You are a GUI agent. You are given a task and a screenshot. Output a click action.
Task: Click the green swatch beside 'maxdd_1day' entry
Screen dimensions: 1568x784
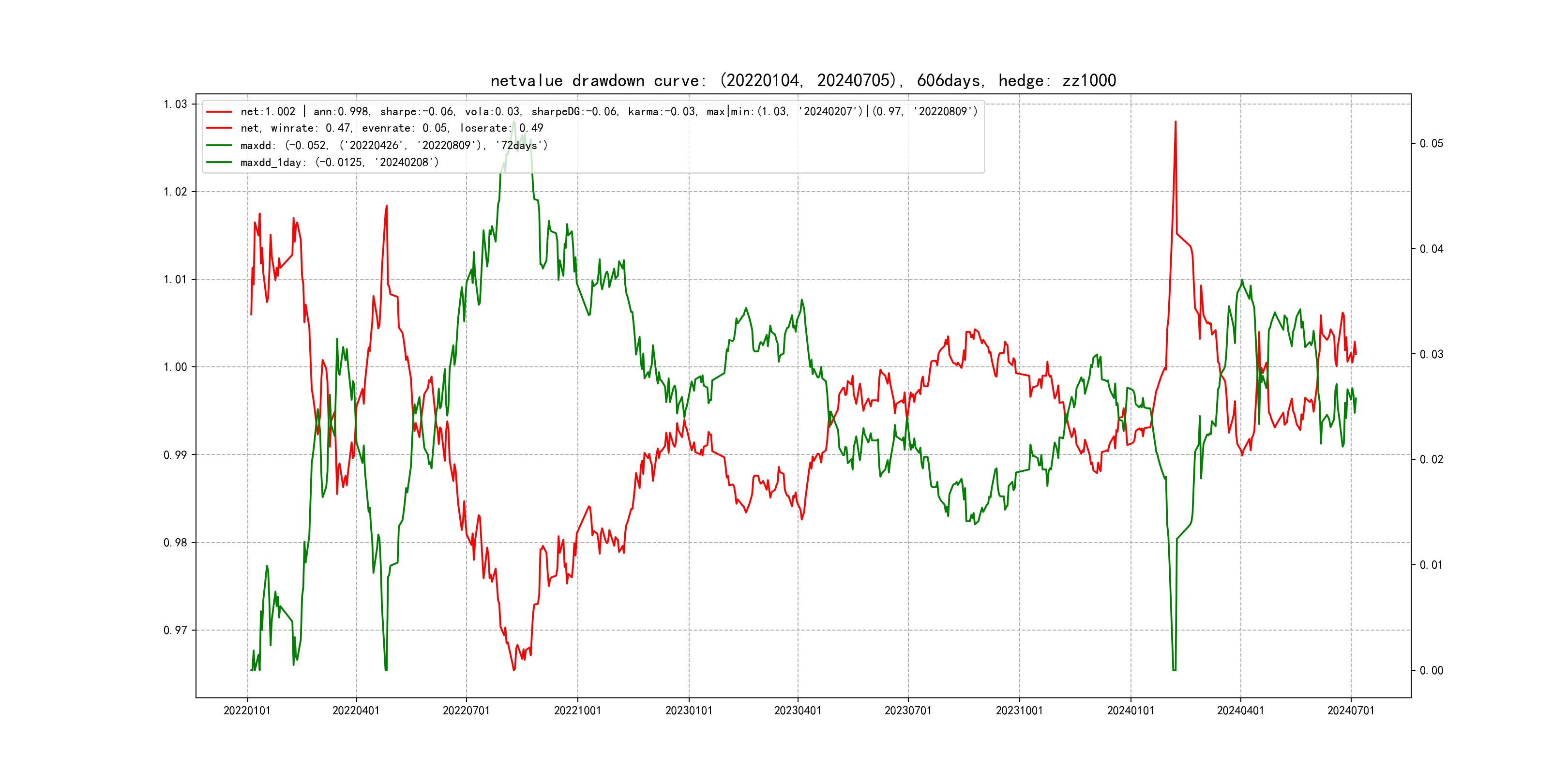pyautogui.click(x=219, y=163)
